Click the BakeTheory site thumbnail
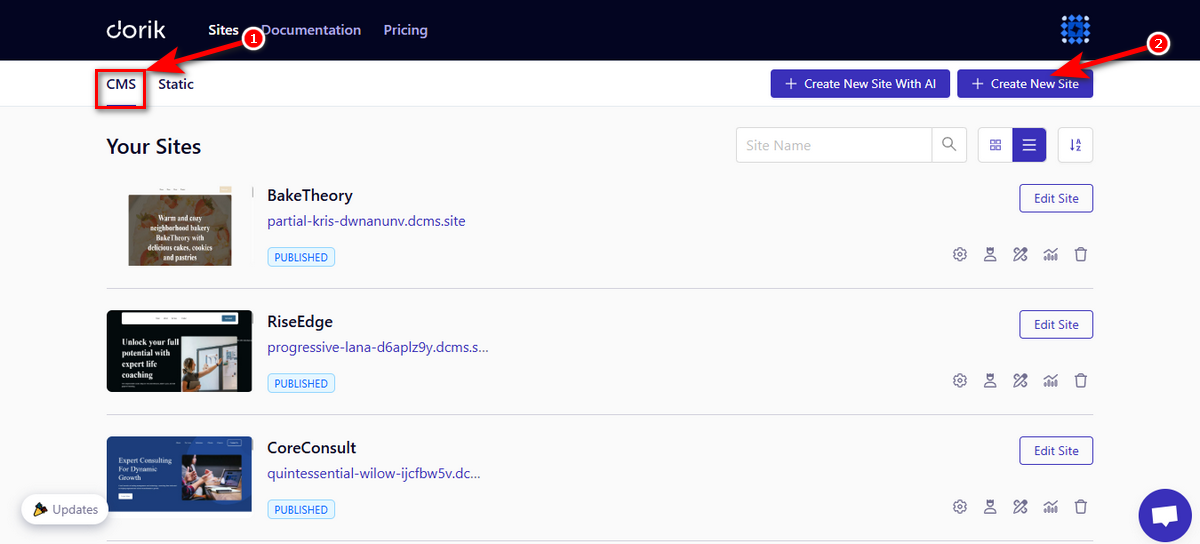Viewport: 1200px width, 544px height. pyautogui.click(x=180, y=225)
